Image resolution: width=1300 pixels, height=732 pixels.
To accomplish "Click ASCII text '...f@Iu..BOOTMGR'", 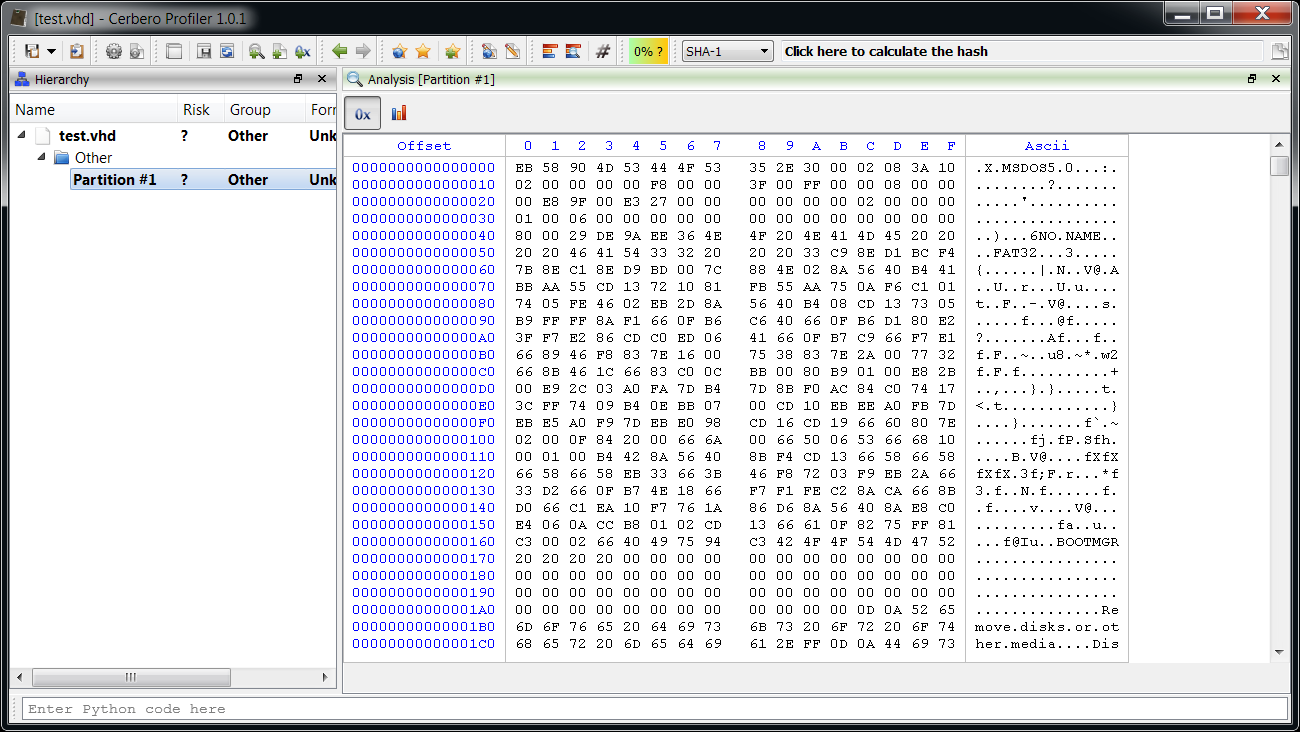I will click(1047, 541).
